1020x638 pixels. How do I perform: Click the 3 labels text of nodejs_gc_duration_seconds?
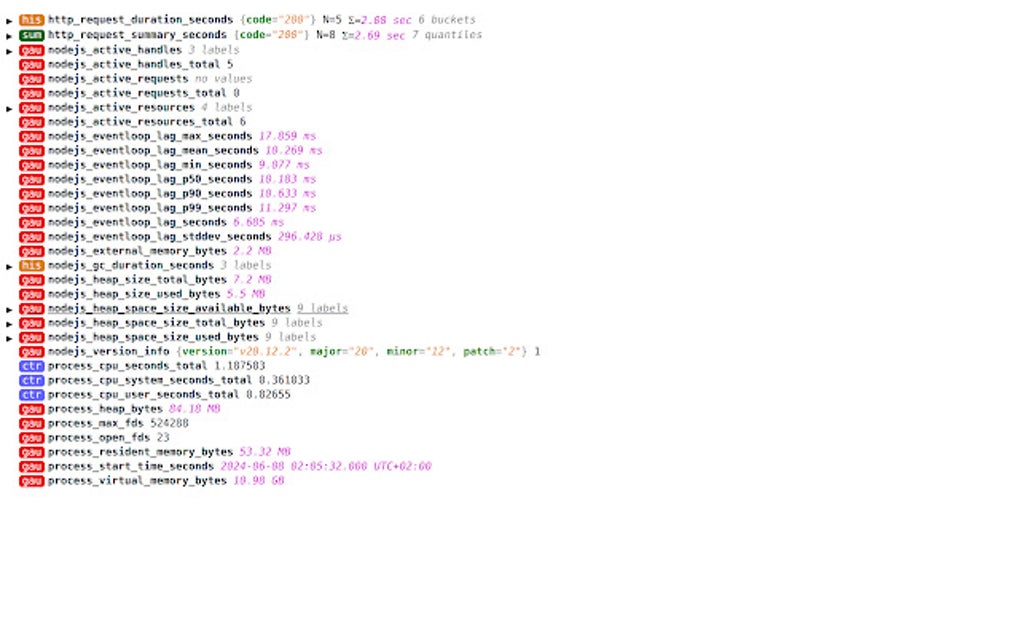pyautogui.click(x=246, y=265)
